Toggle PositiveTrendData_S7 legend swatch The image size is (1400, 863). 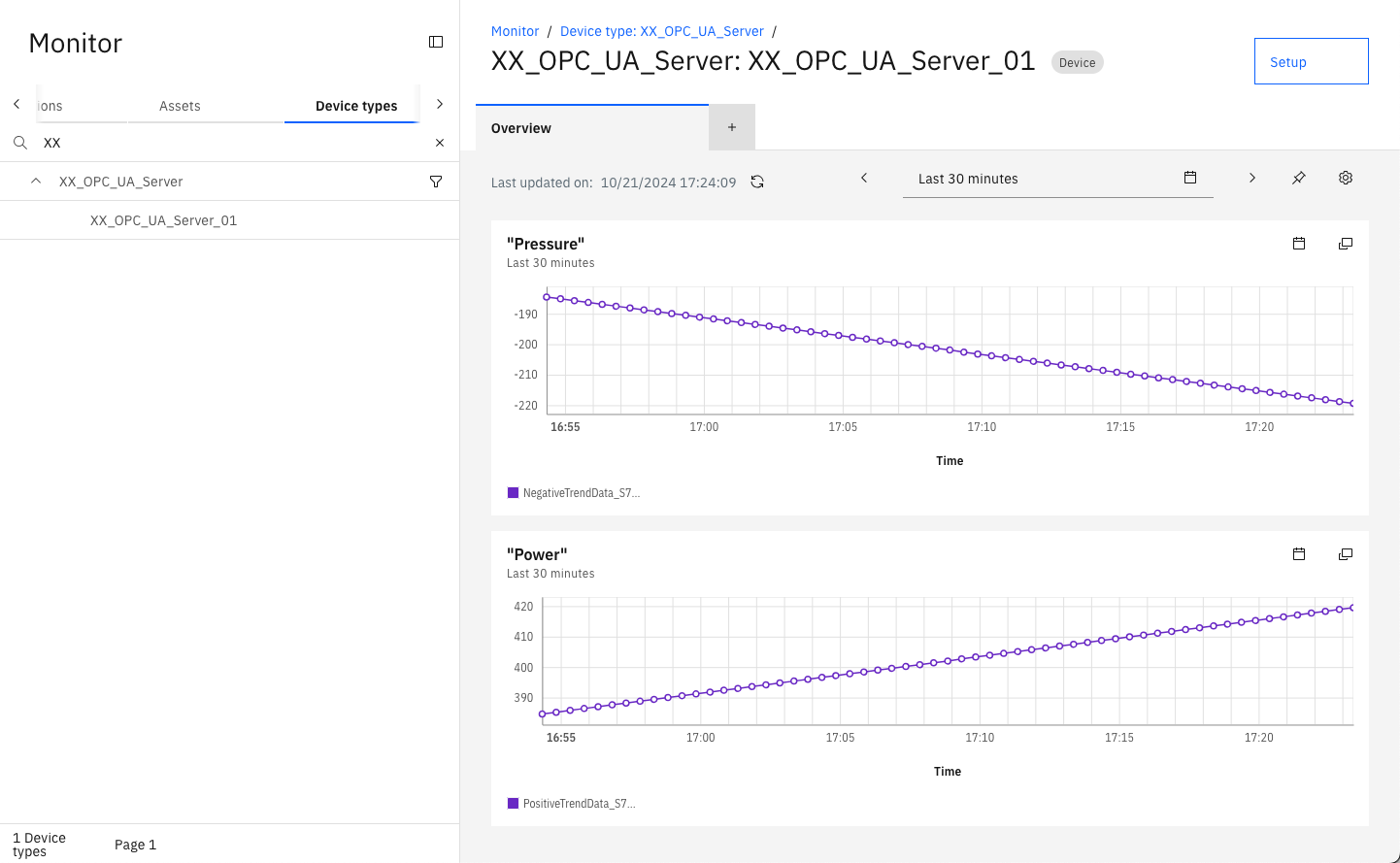(x=513, y=803)
